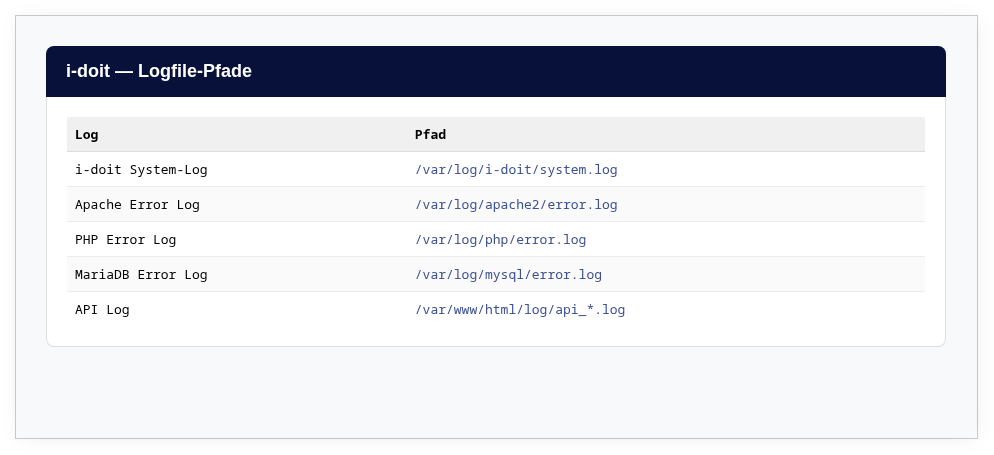Click the Log column header

pos(87,135)
